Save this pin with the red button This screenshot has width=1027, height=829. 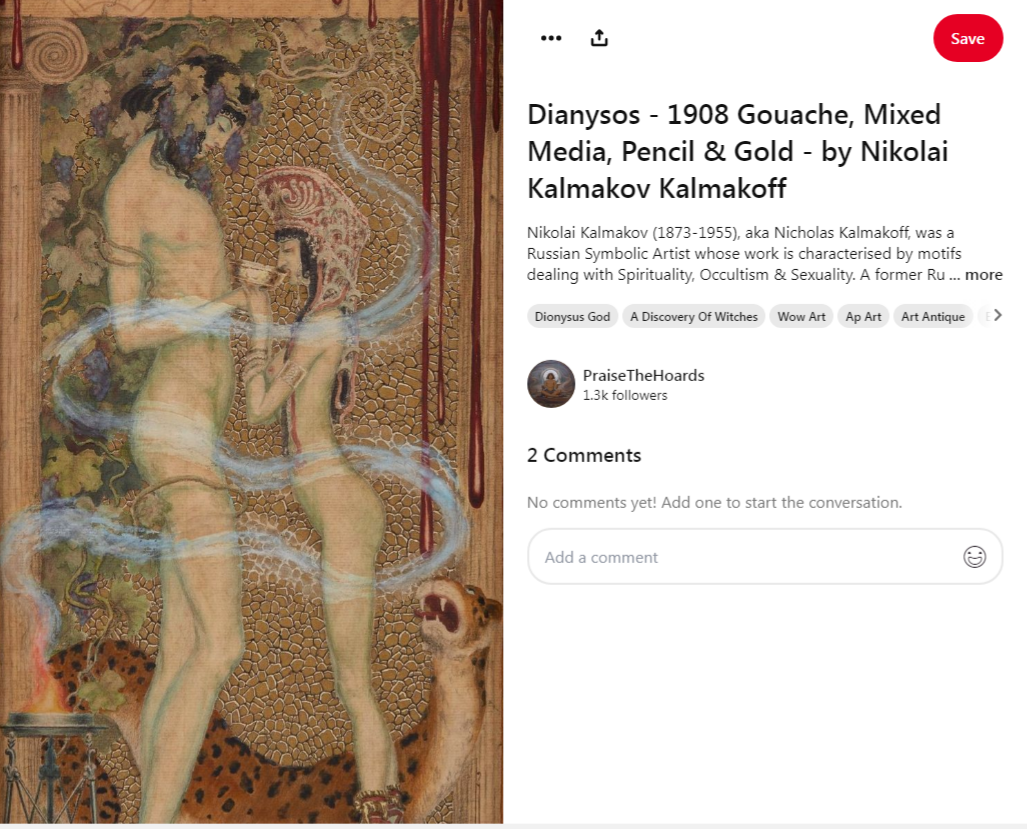[967, 38]
